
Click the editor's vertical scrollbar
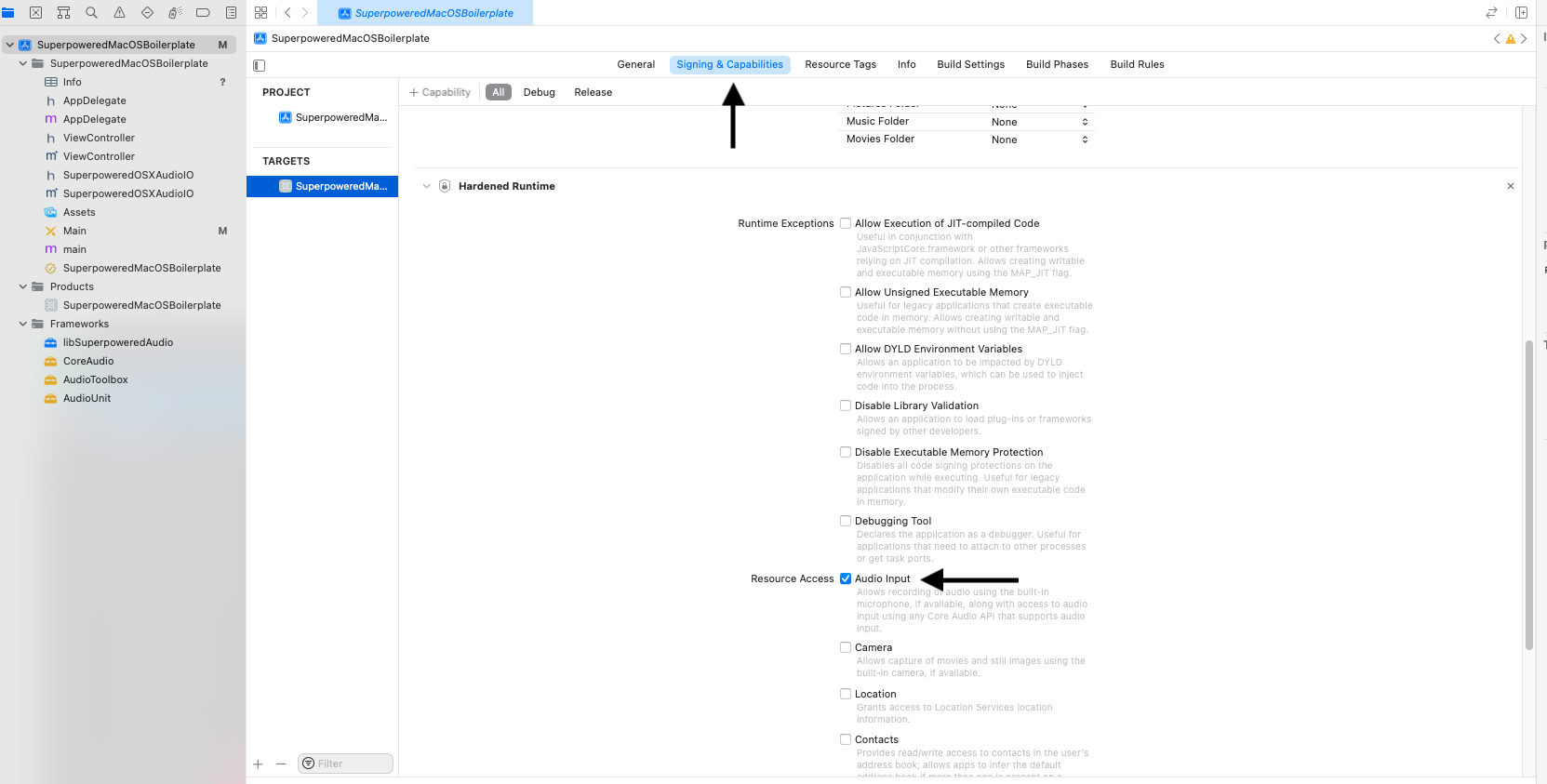pyautogui.click(x=1528, y=496)
